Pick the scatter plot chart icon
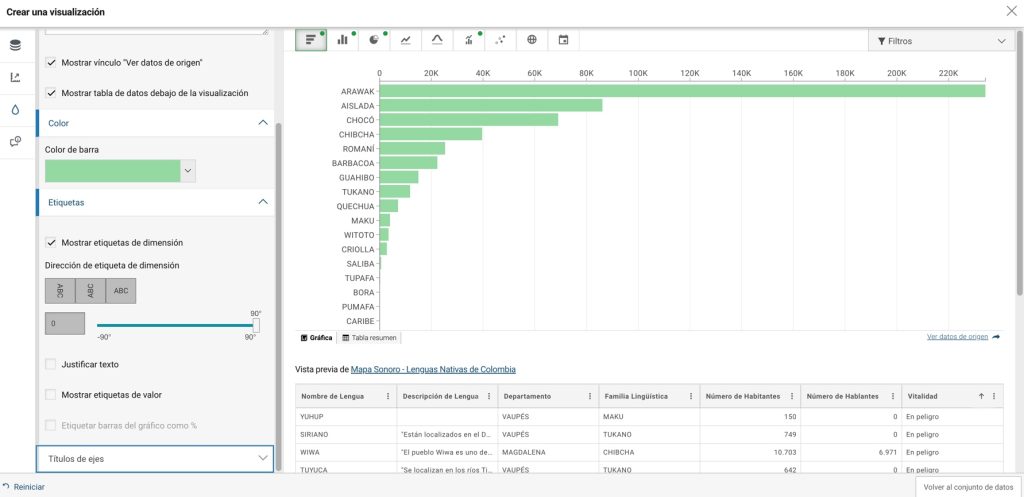This screenshot has height=497, width=1024. [500, 40]
